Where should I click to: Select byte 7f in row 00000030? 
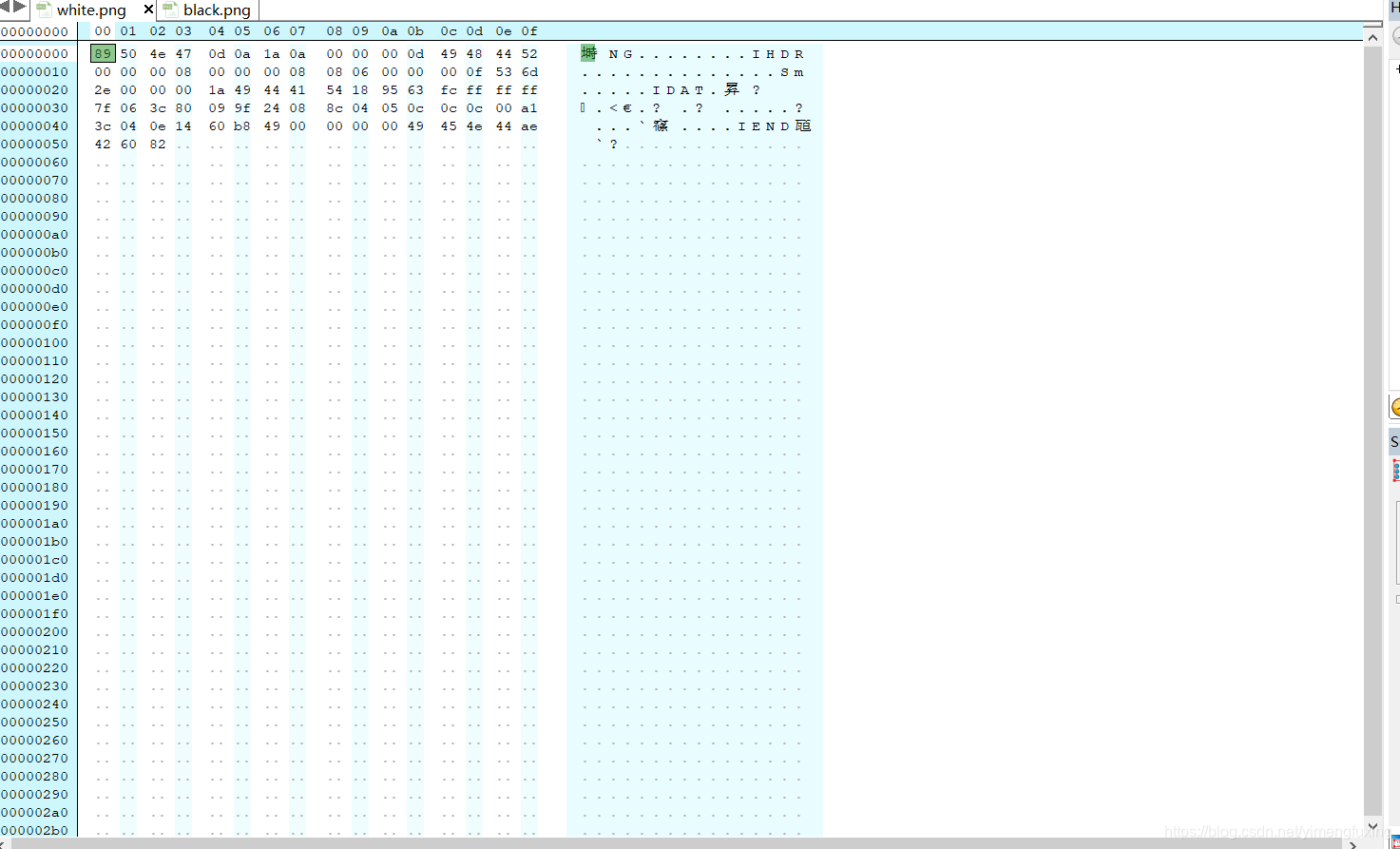coord(103,108)
